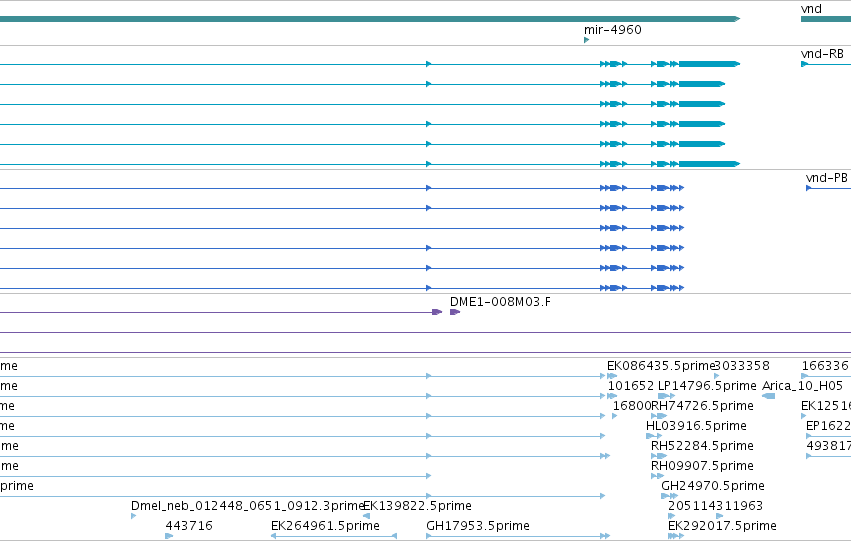This screenshot has width=851, height=541.
Task: Select the LP14796.5prime arrow glyph
Action: pos(666,396)
